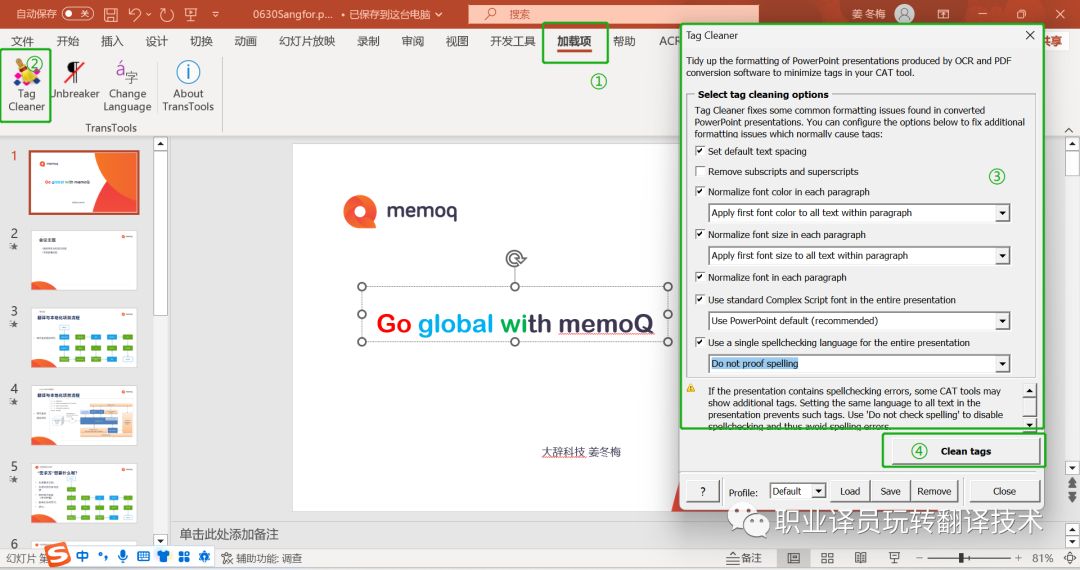Toggle Use standard Complex Script font checkbox

700,299
